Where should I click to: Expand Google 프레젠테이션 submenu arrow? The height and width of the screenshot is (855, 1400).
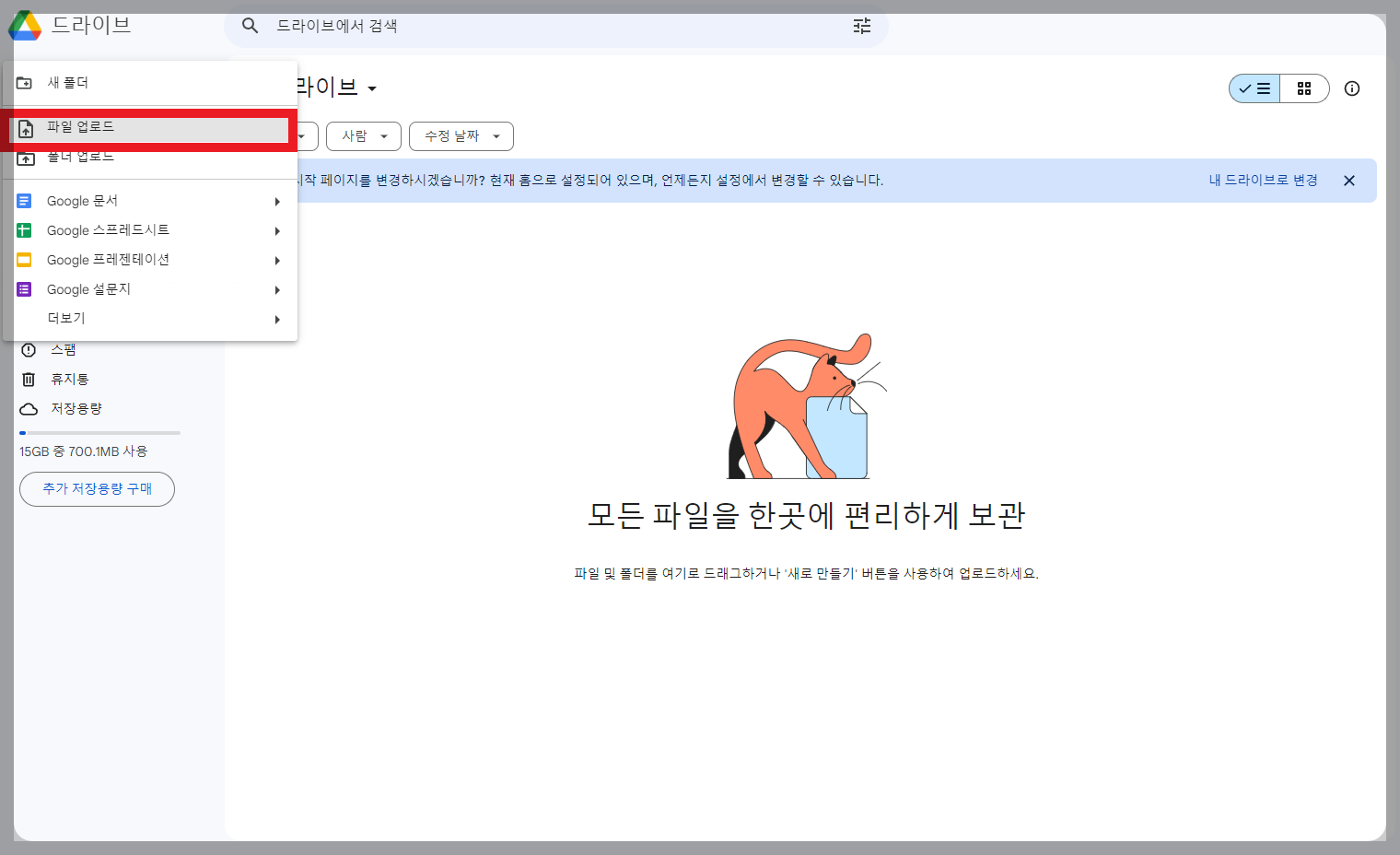277,261
